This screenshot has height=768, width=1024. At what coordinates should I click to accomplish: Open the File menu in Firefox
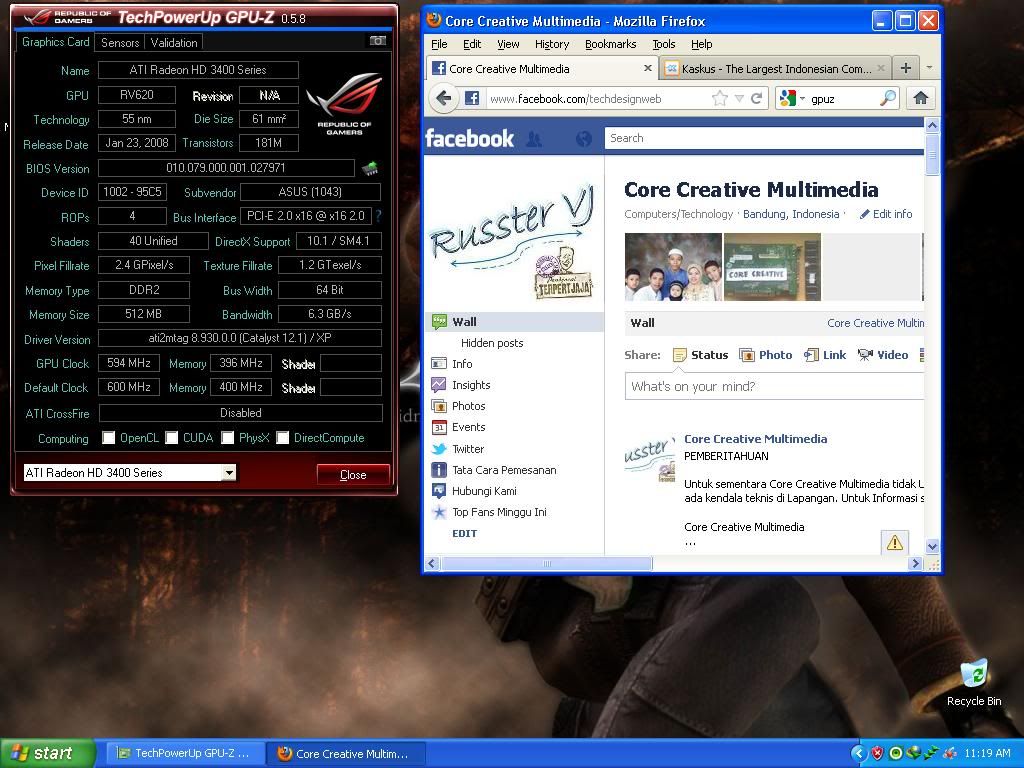tap(440, 44)
